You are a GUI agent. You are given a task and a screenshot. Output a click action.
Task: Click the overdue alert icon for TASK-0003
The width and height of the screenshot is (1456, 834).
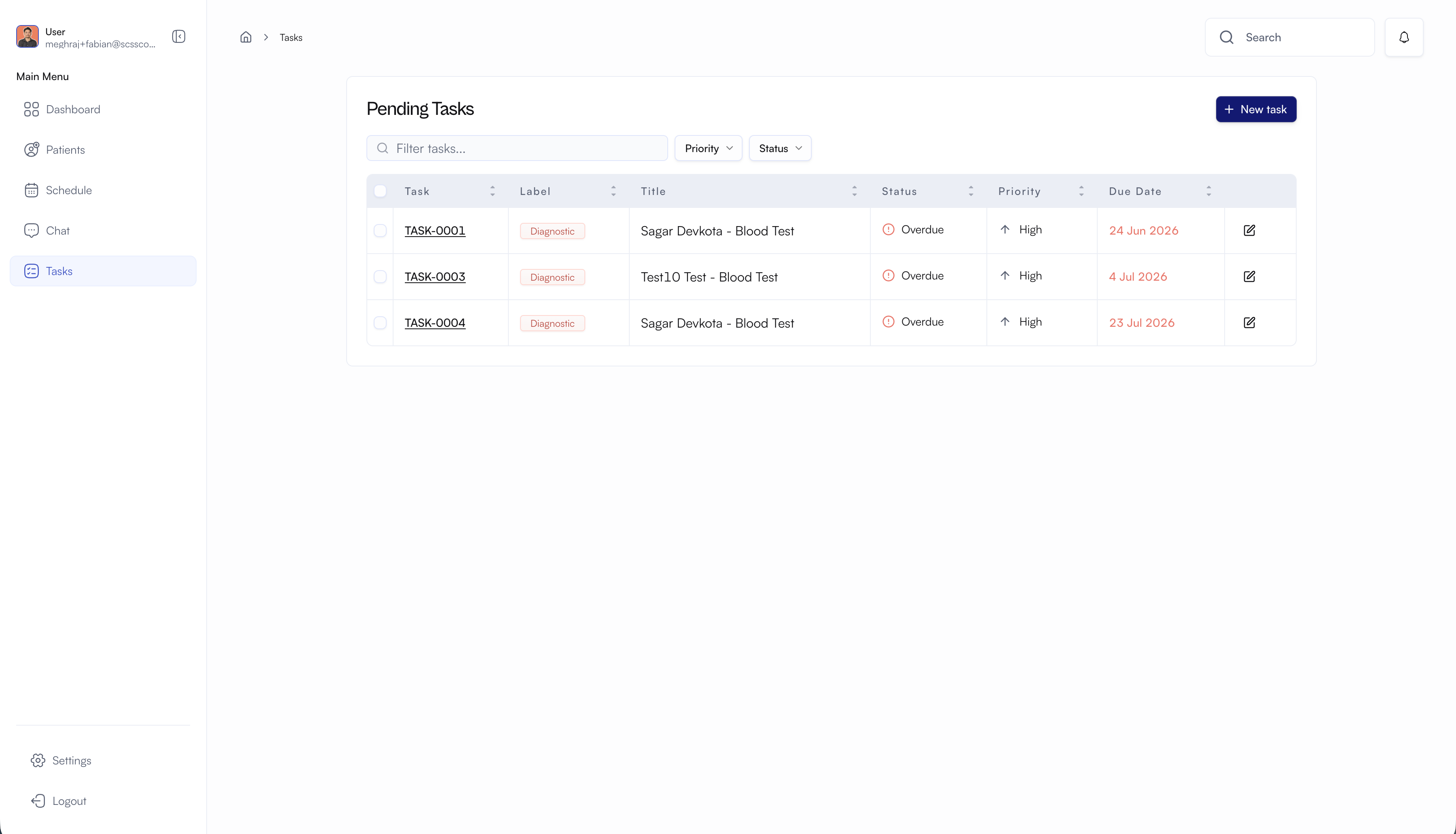(x=889, y=275)
